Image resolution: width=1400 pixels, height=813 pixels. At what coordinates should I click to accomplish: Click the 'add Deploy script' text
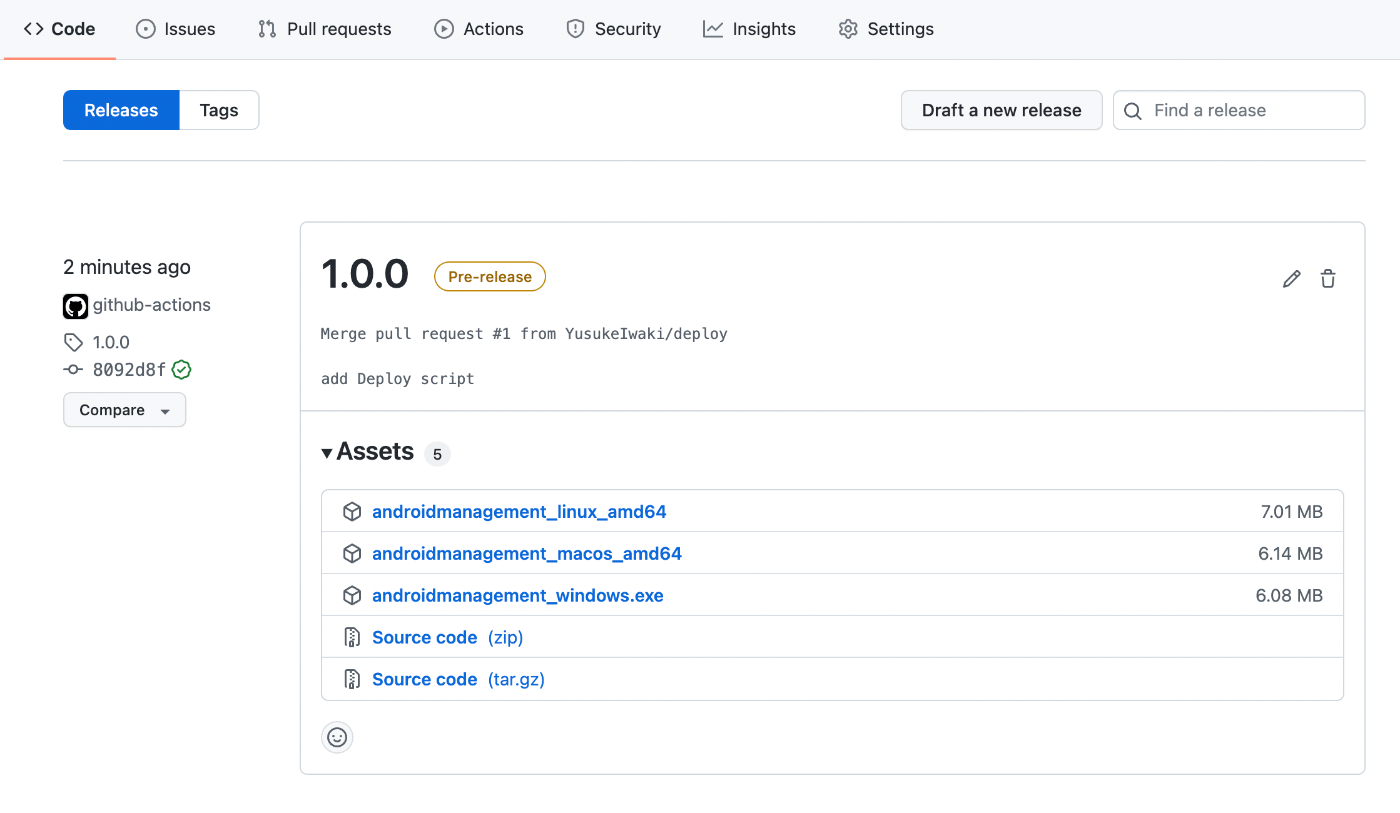point(398,379)
